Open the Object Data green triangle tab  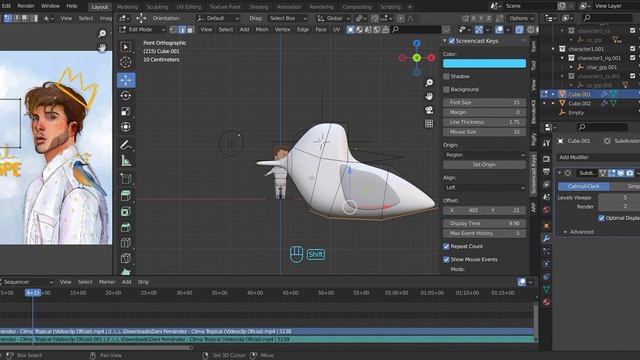click(x=547, y=289)
